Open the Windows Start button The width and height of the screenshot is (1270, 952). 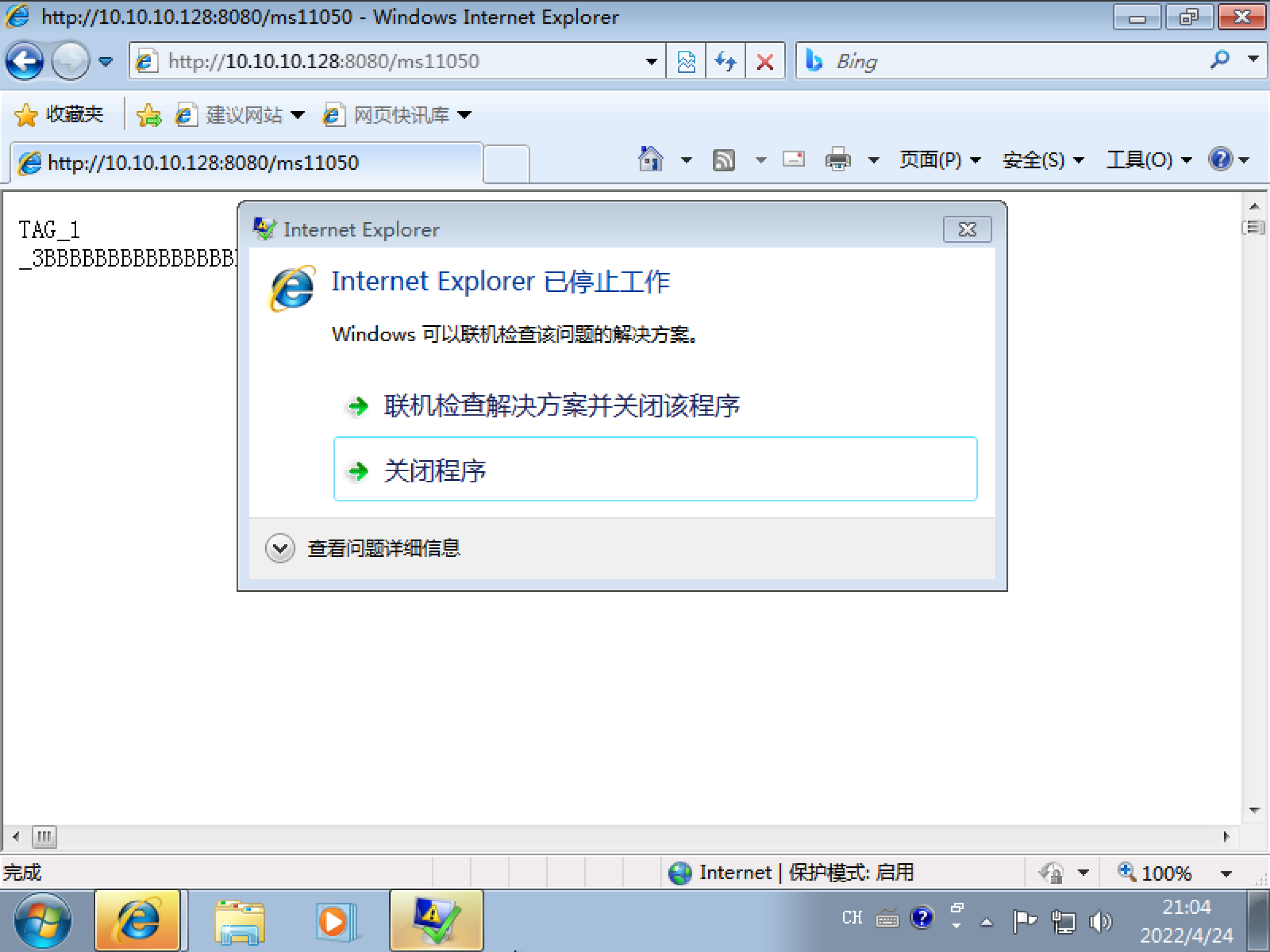click(43, 921)
